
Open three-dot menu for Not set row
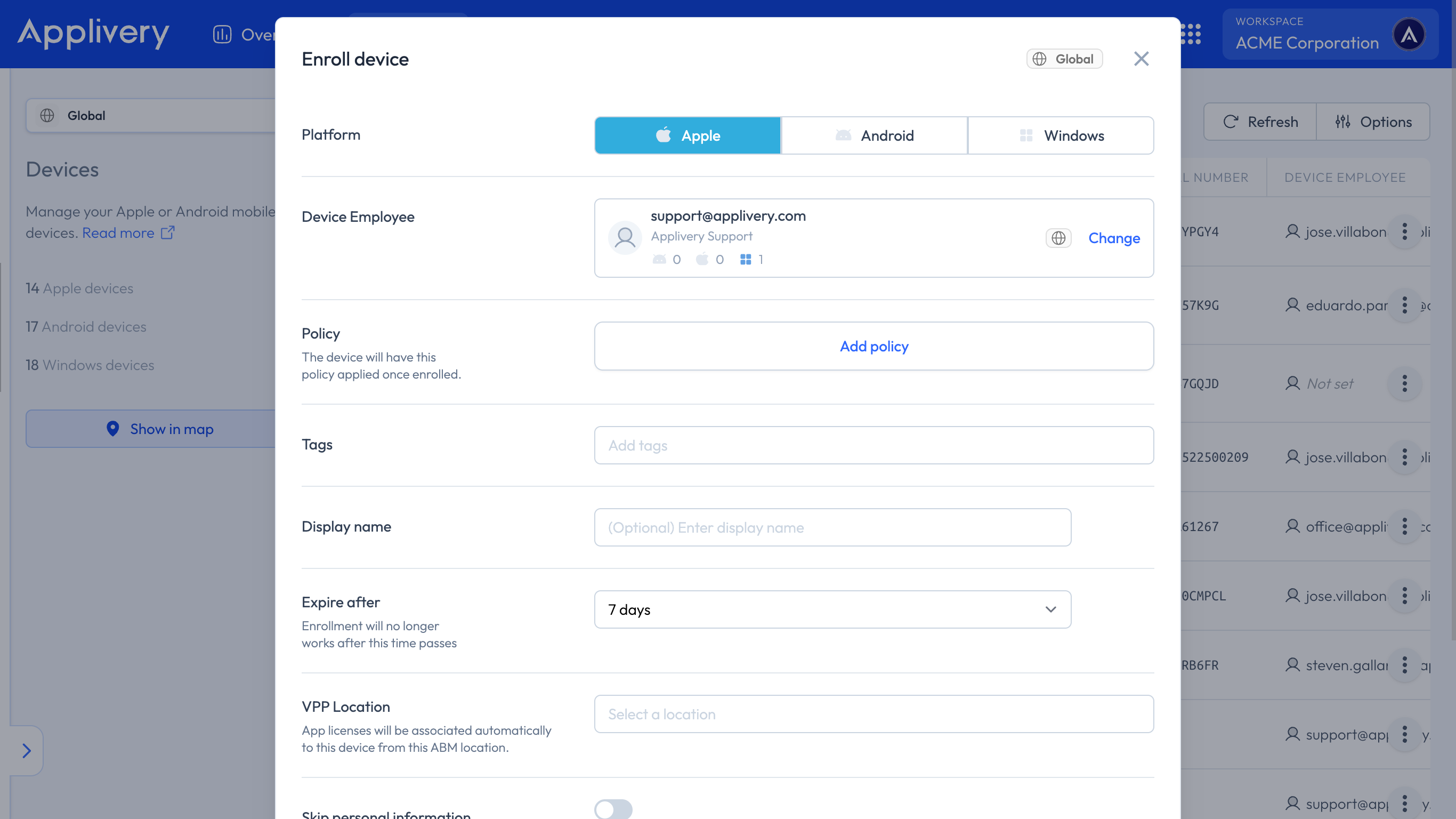pyautogui.click(x=1404, y=383)
